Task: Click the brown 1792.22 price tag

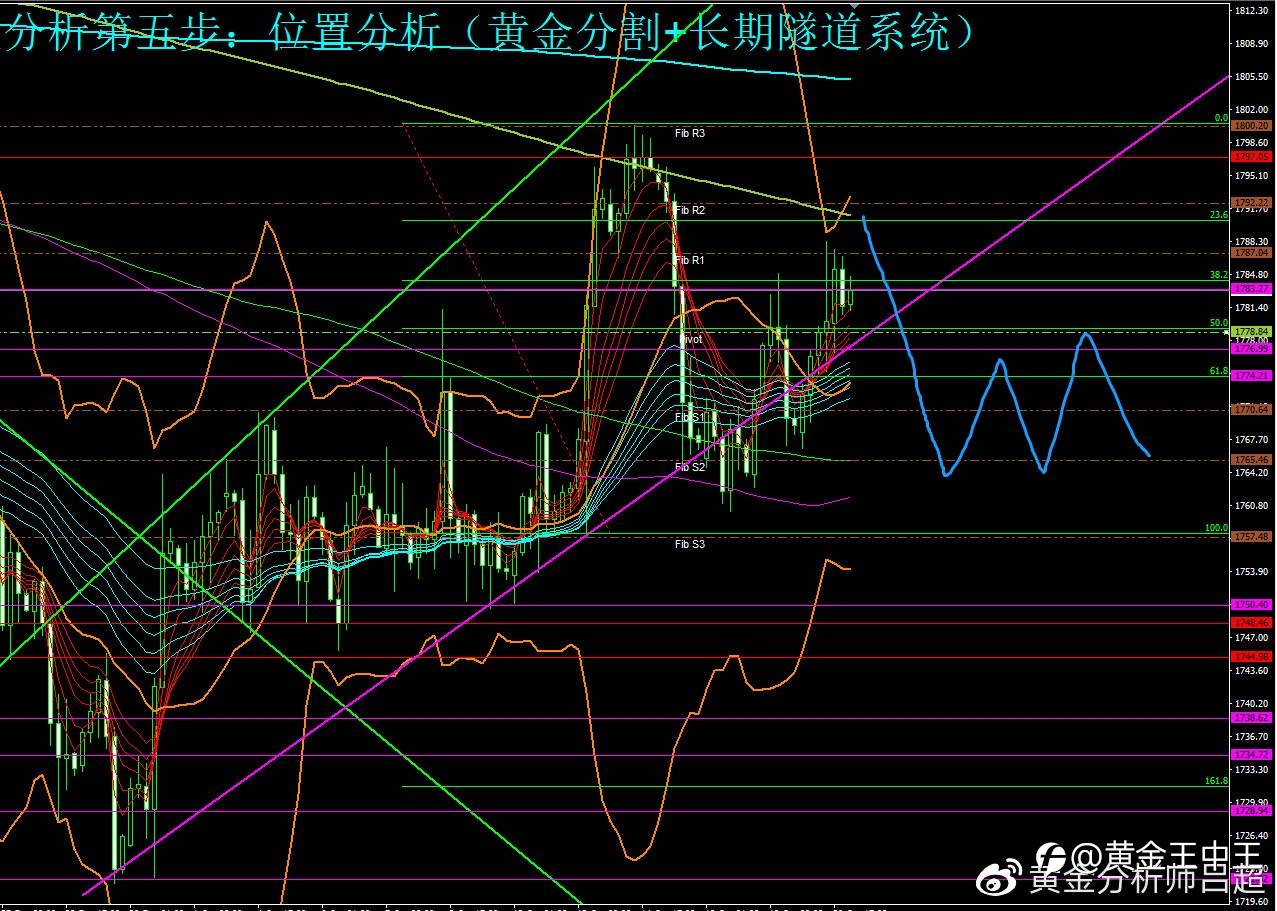Action: (x=1252, y=203)
